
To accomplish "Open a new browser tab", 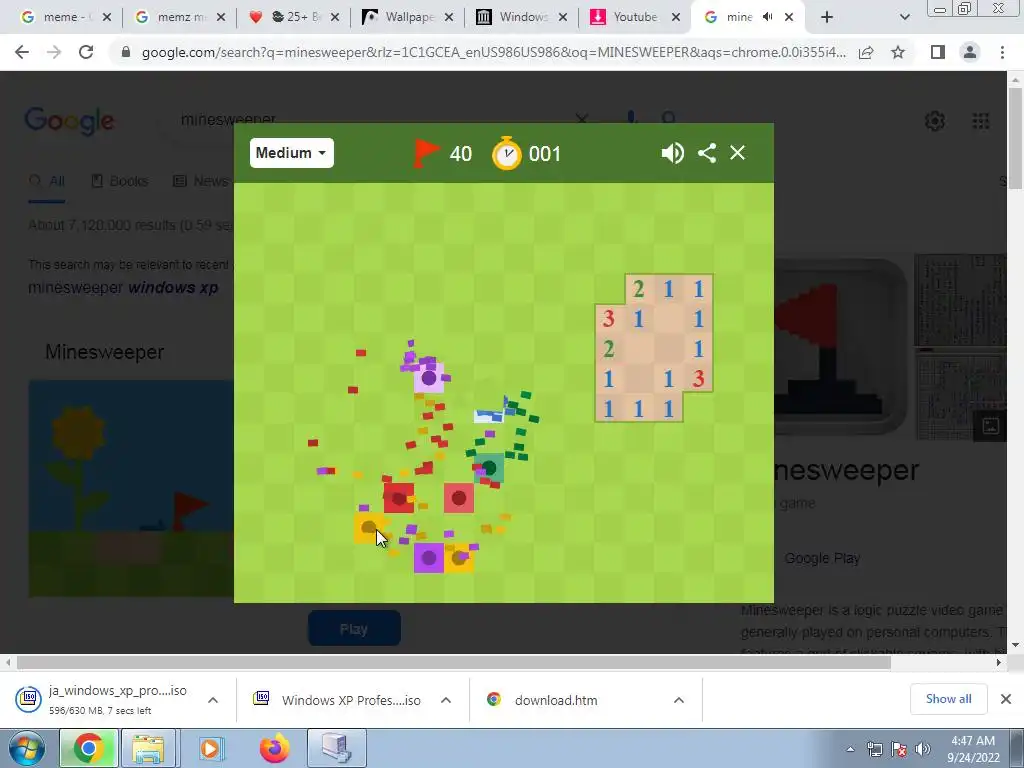I will click(827, 18).
